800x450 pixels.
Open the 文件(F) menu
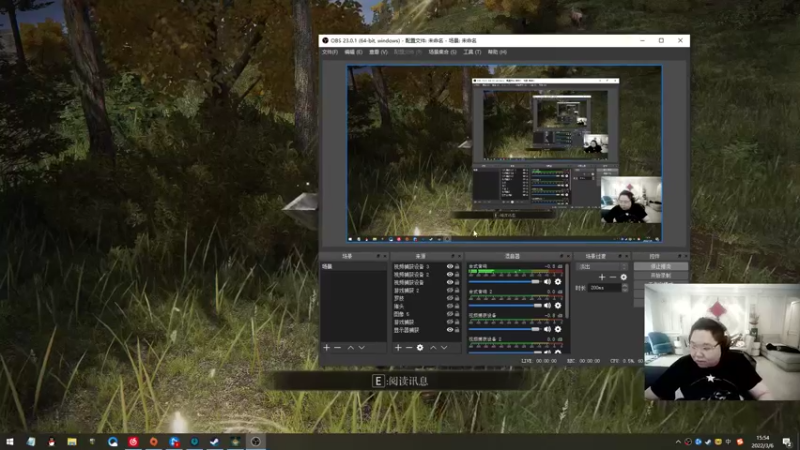coord(330,52)
